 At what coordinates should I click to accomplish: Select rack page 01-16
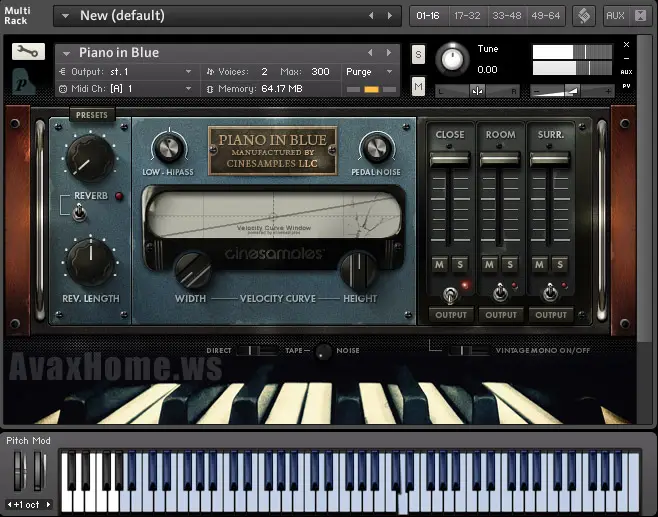point(428,16)
